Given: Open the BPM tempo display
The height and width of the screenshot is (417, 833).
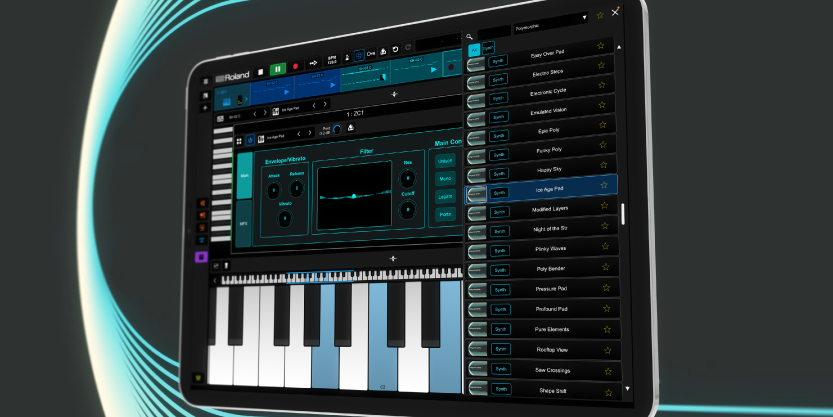Looking at the screenshot, I should [x=332, y=60].
